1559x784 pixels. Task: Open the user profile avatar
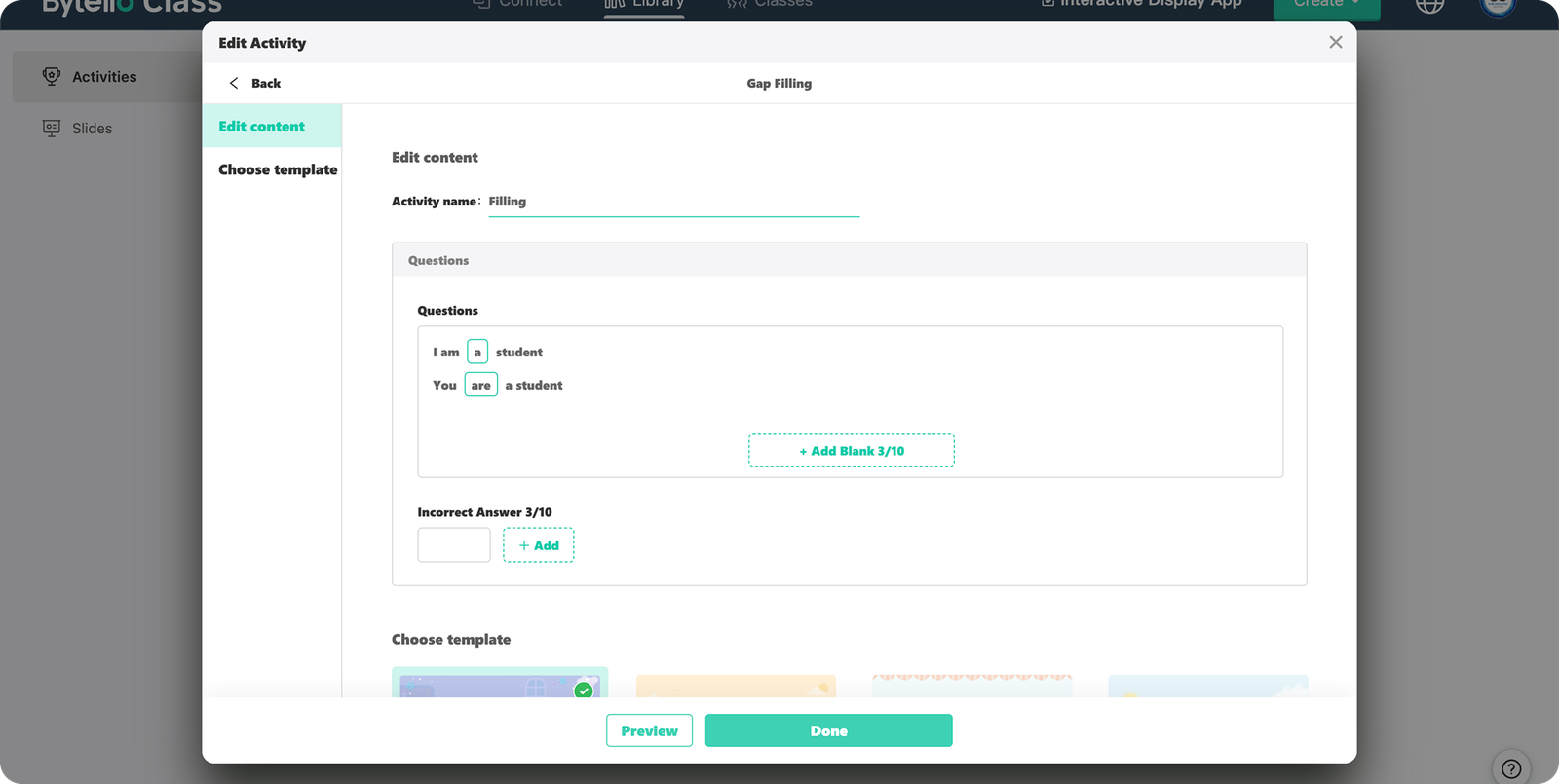coord(1498,5)
